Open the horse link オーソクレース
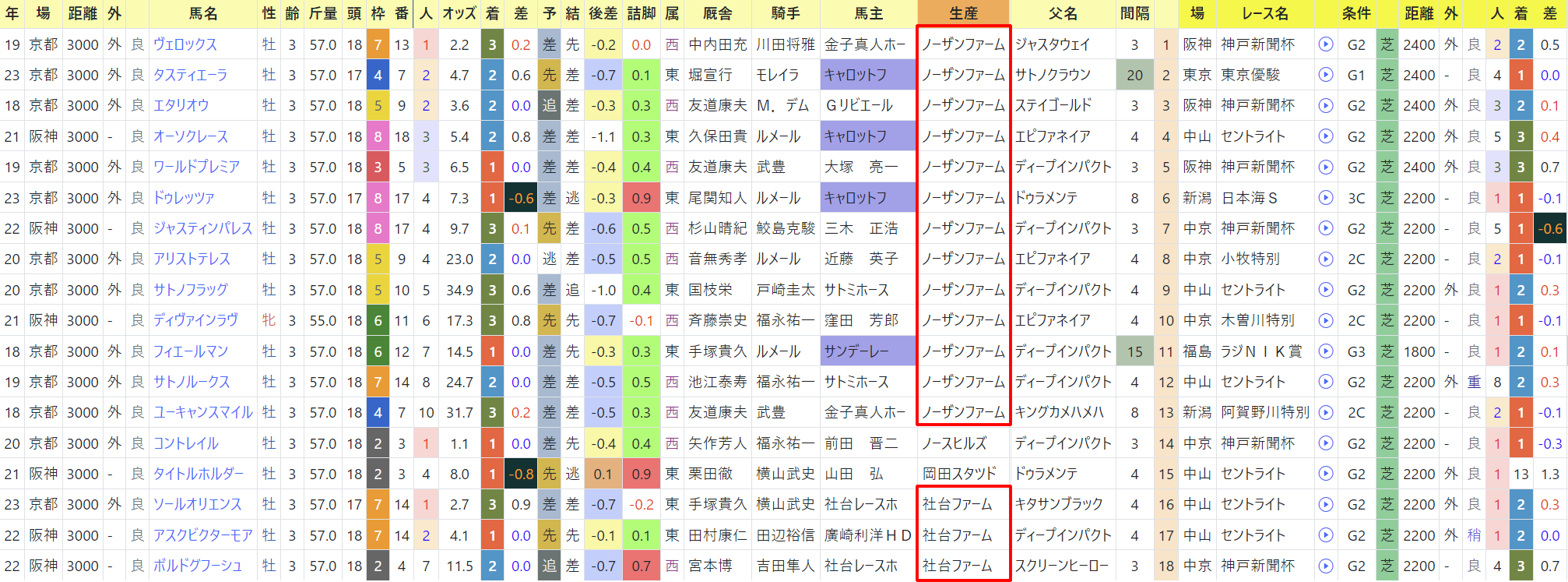 point(191,136)
